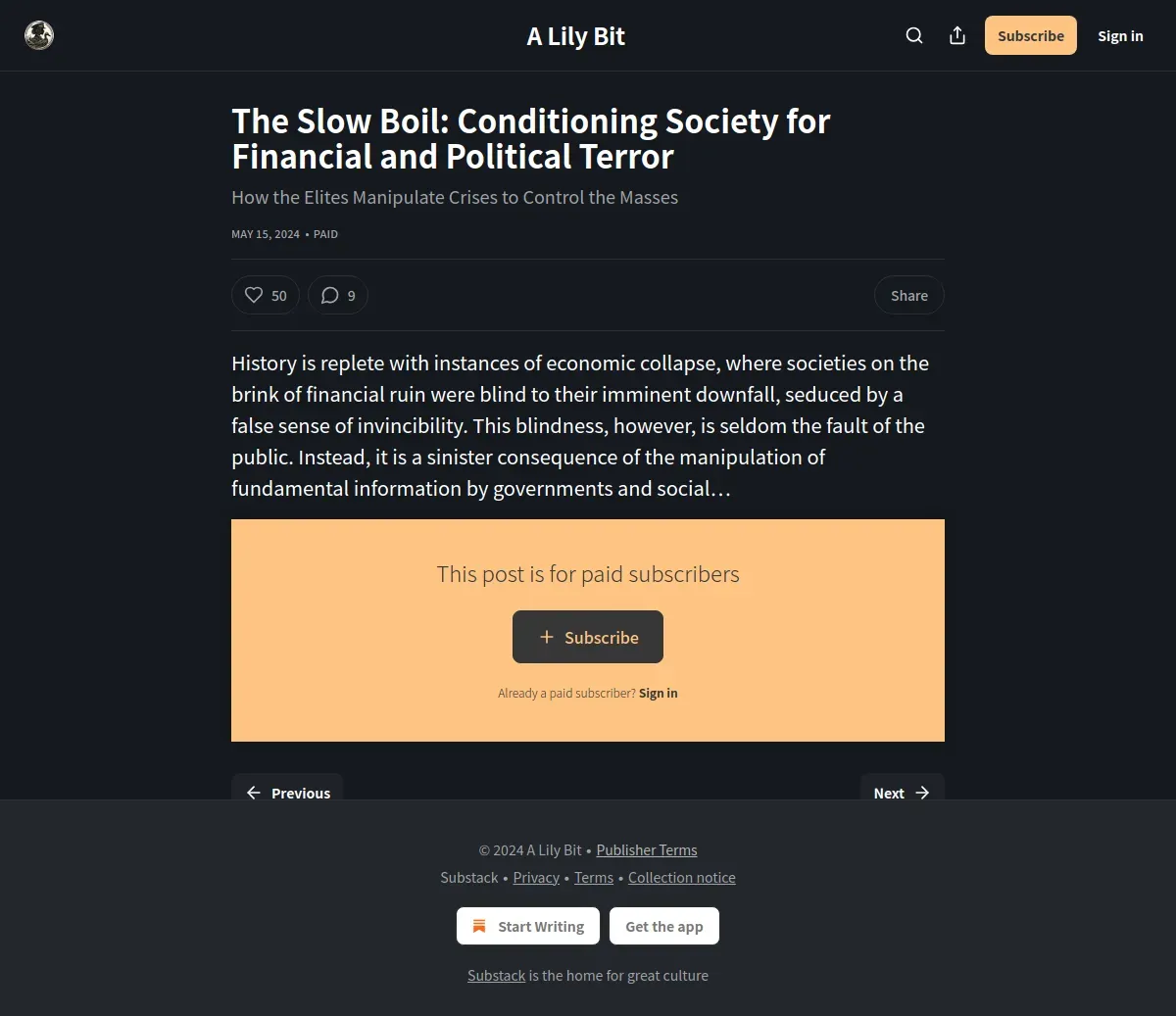Screen dimensions: 1176x1016
Task: Click the Share button below the date
Action: coord(909,295)
